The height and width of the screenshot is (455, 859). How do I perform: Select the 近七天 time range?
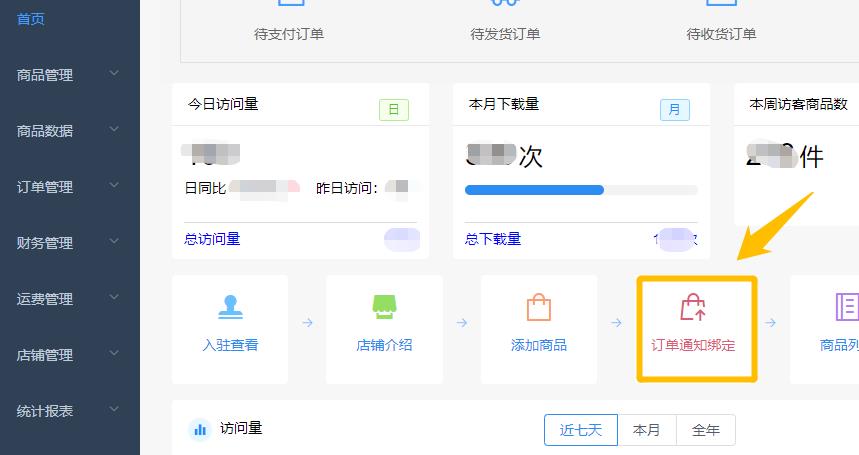point(581,430)
